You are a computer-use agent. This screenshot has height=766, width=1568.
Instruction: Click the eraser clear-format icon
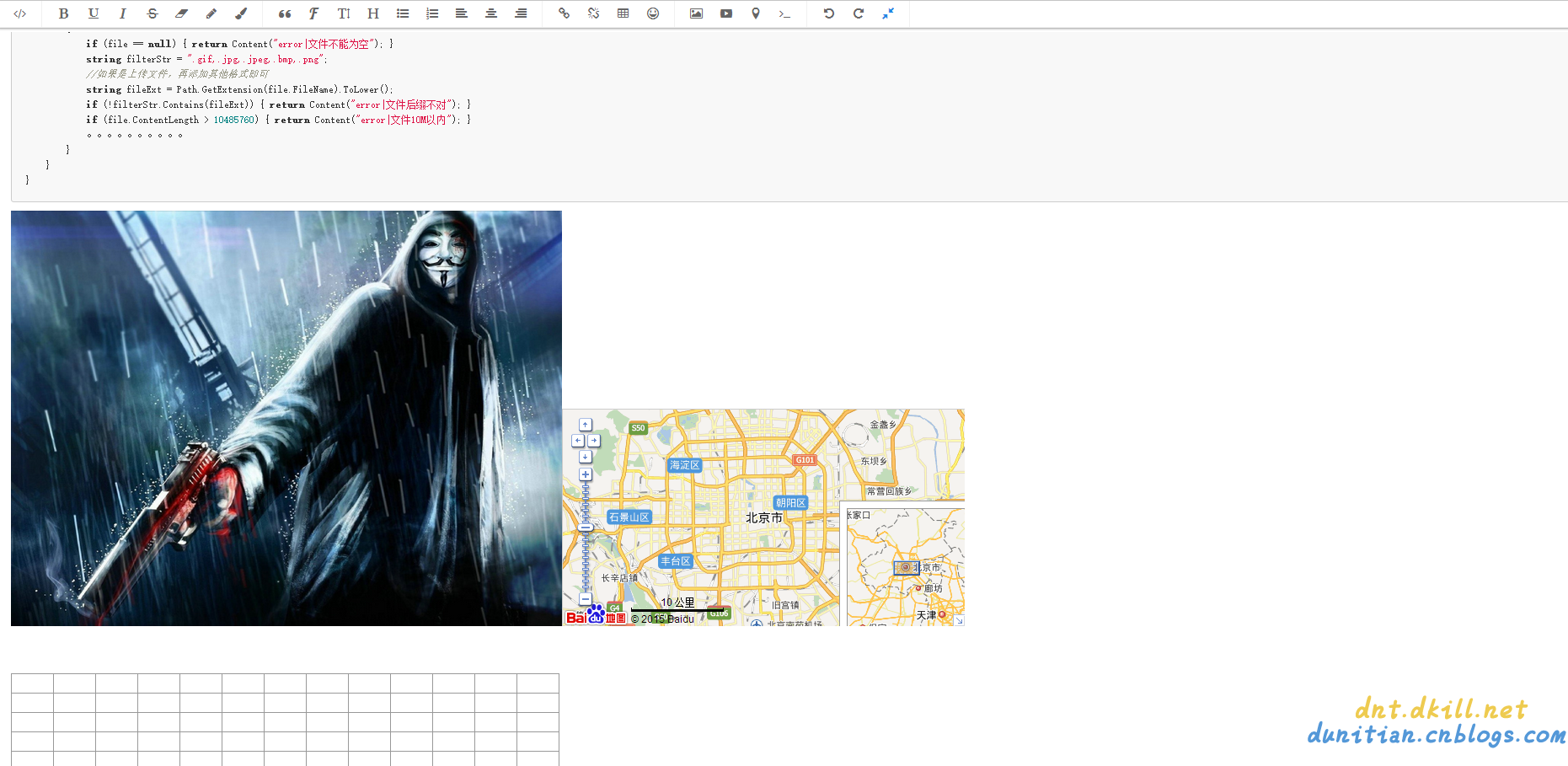(x=182, y=13)
